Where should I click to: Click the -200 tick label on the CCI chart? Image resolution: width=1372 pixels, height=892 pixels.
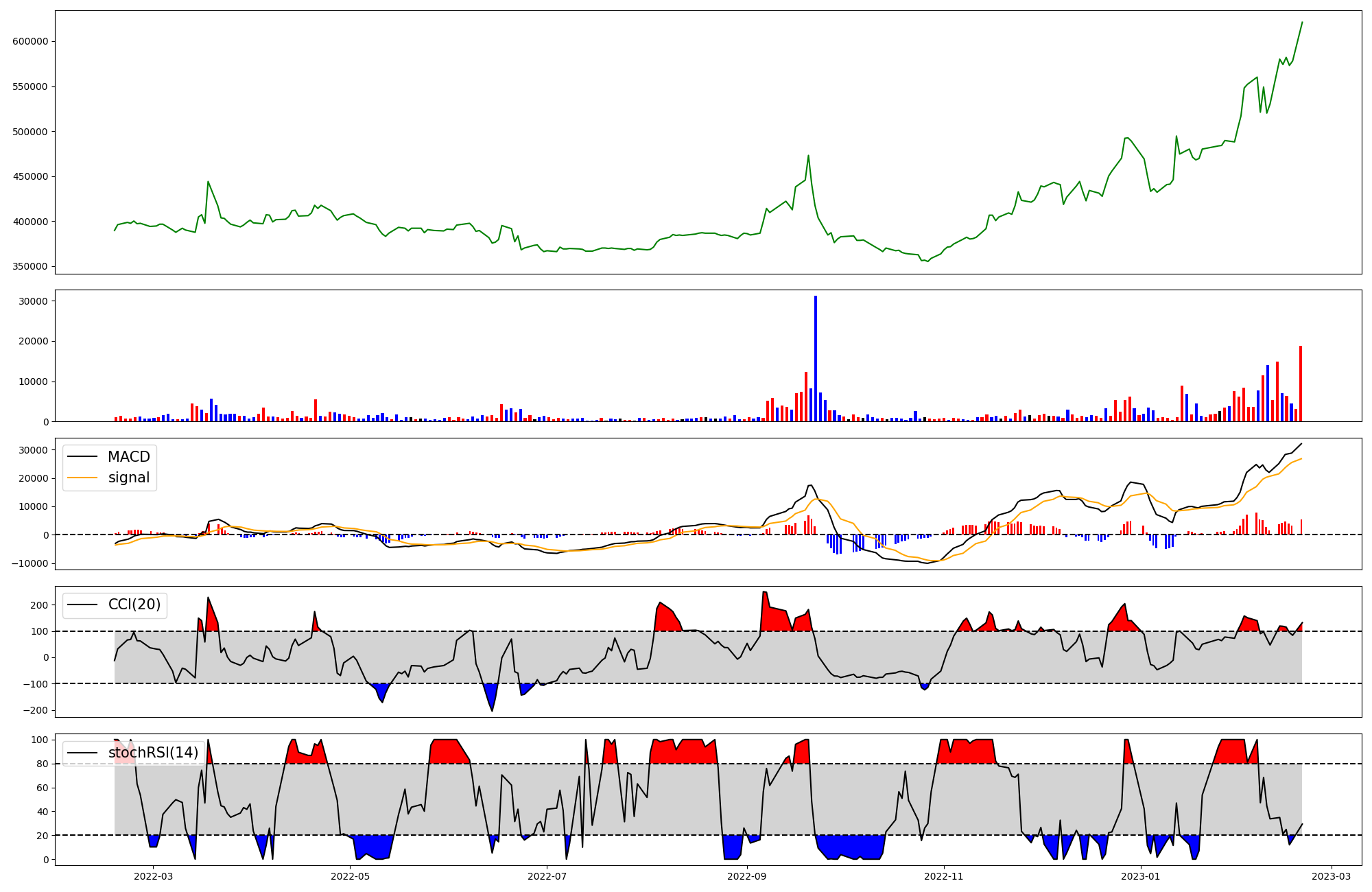tap(34, 710)
